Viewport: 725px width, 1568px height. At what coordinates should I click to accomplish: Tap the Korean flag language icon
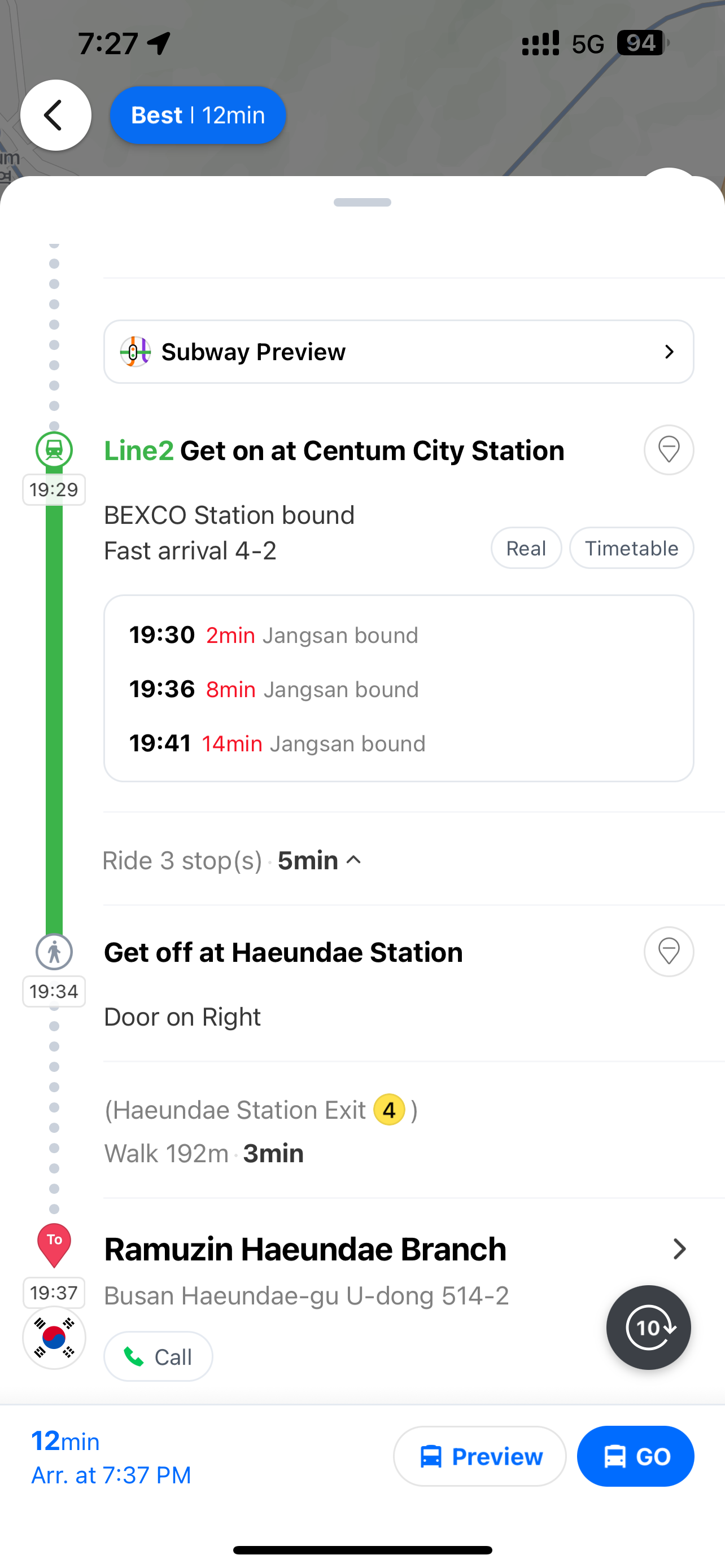point(54,1338)
